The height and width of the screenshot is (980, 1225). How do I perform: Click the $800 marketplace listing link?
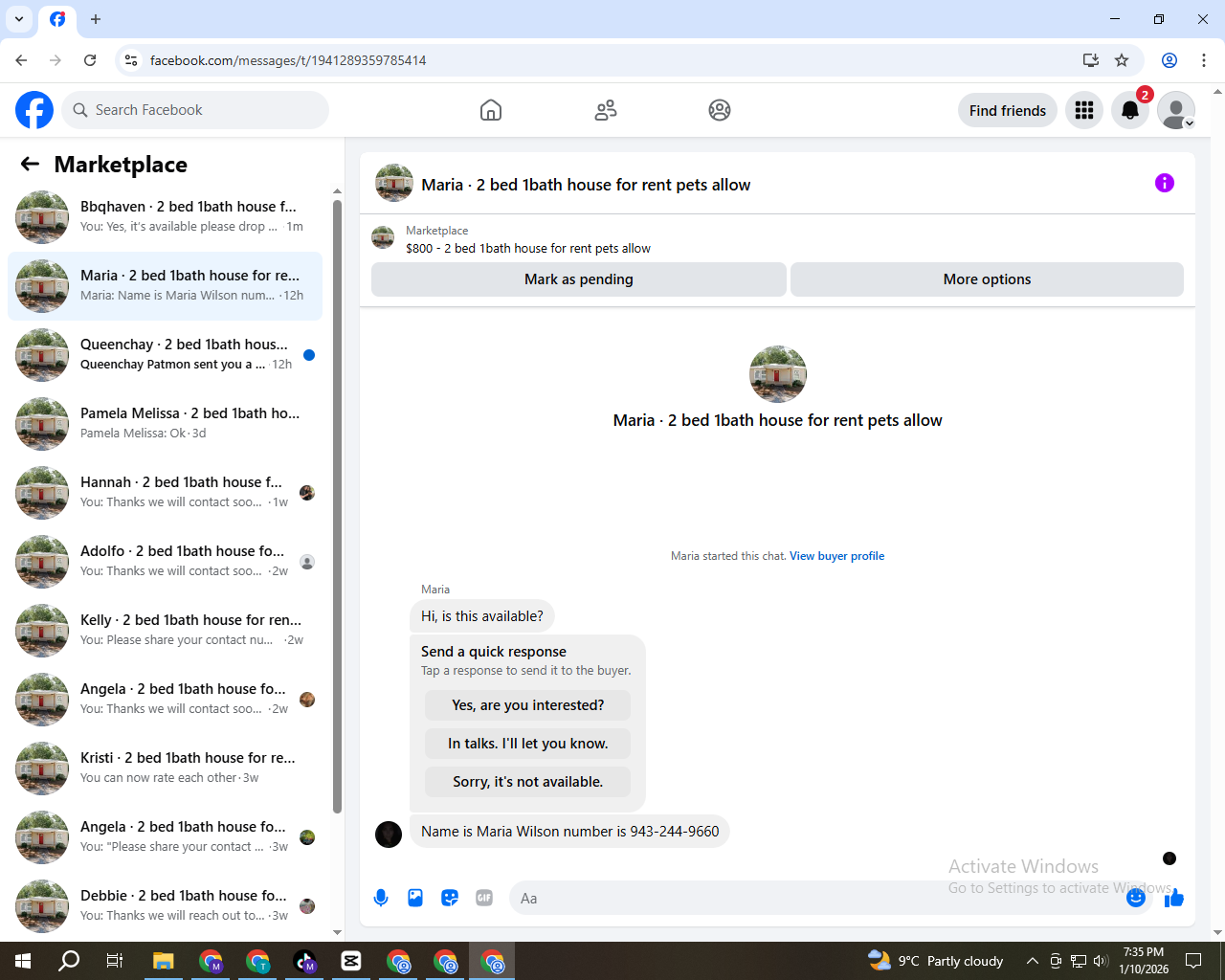[x=528, y=248]
